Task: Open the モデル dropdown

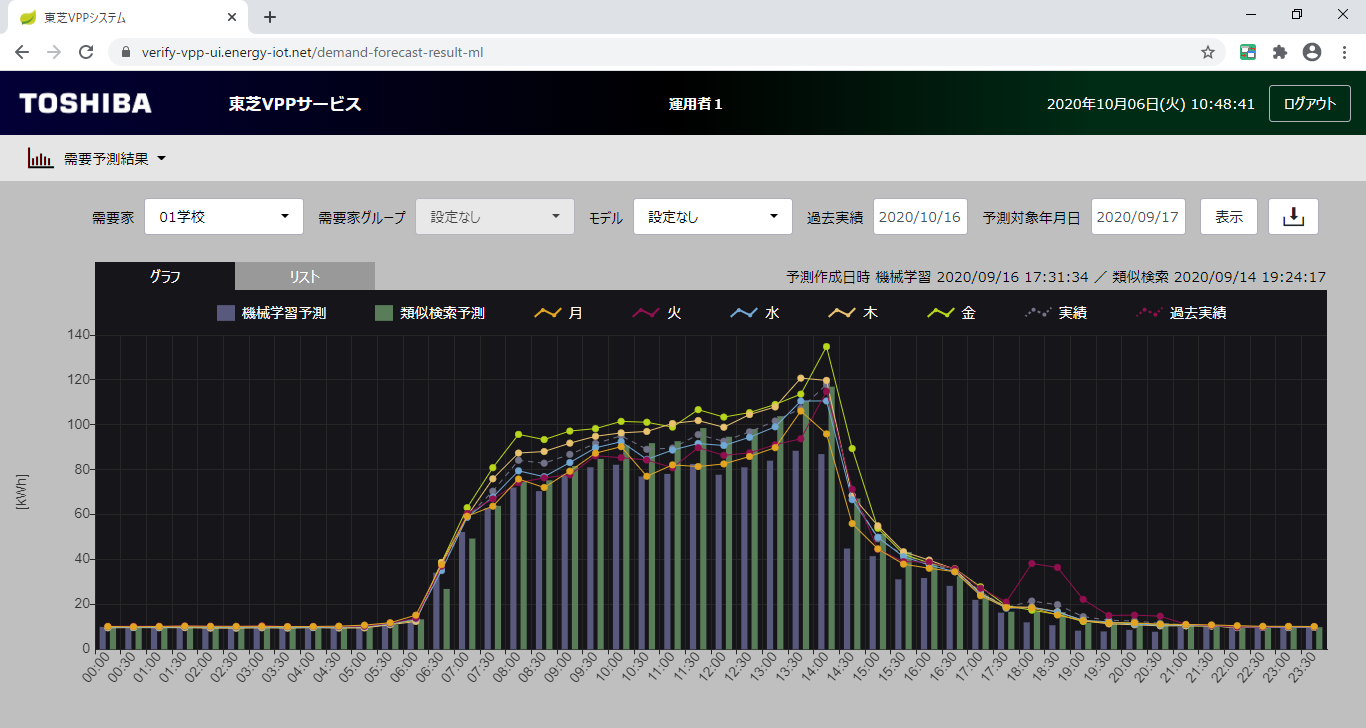Action: click(713, 216)
